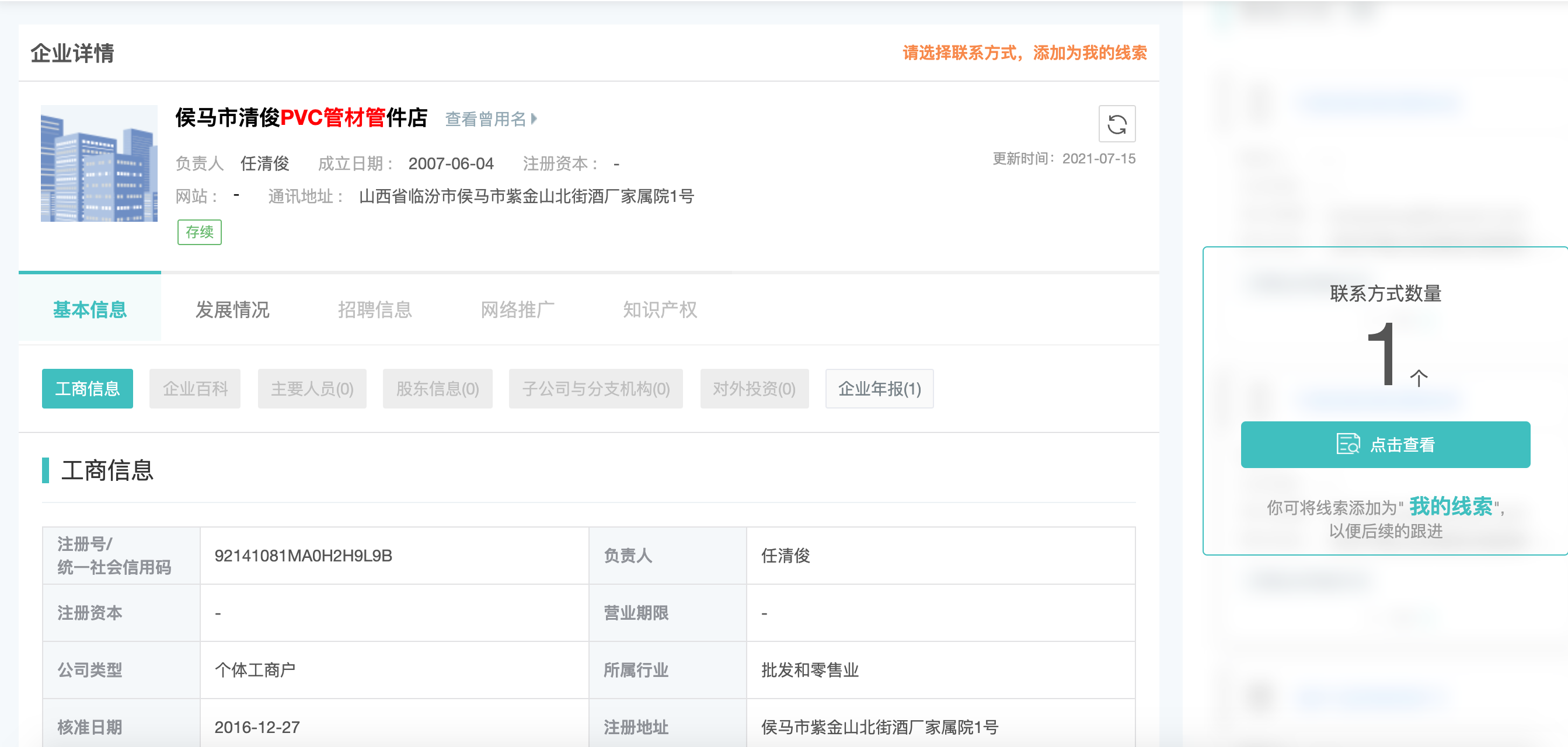The height and width of the screenshot is (747, 1568).
Task: Click the 公司类型 label cell
Action: click(122, 671)
